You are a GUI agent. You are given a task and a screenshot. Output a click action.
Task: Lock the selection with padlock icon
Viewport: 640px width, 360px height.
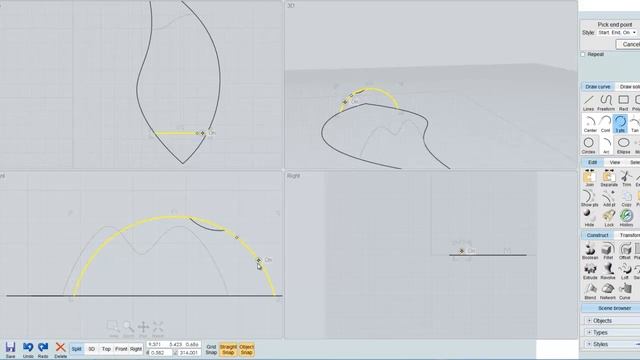pyautogui.click(x=609, y=218)
